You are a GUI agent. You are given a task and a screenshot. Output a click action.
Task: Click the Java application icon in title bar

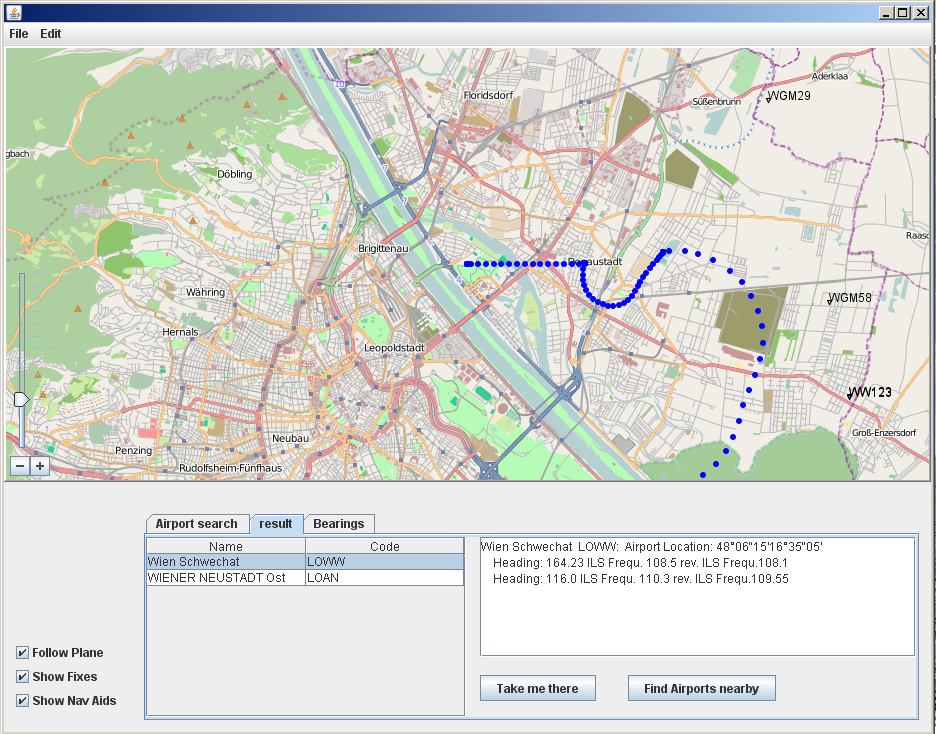point(12,12)
